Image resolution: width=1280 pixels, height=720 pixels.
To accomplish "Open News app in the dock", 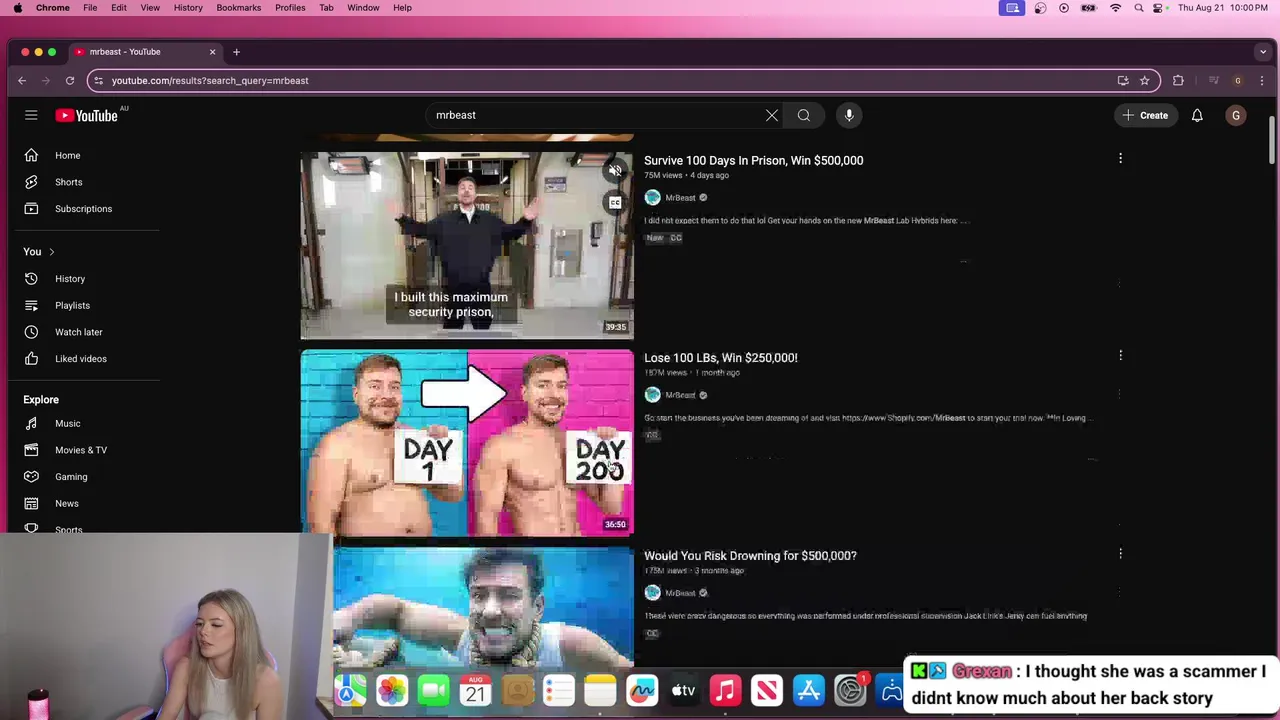I will [x=767, y=690].
